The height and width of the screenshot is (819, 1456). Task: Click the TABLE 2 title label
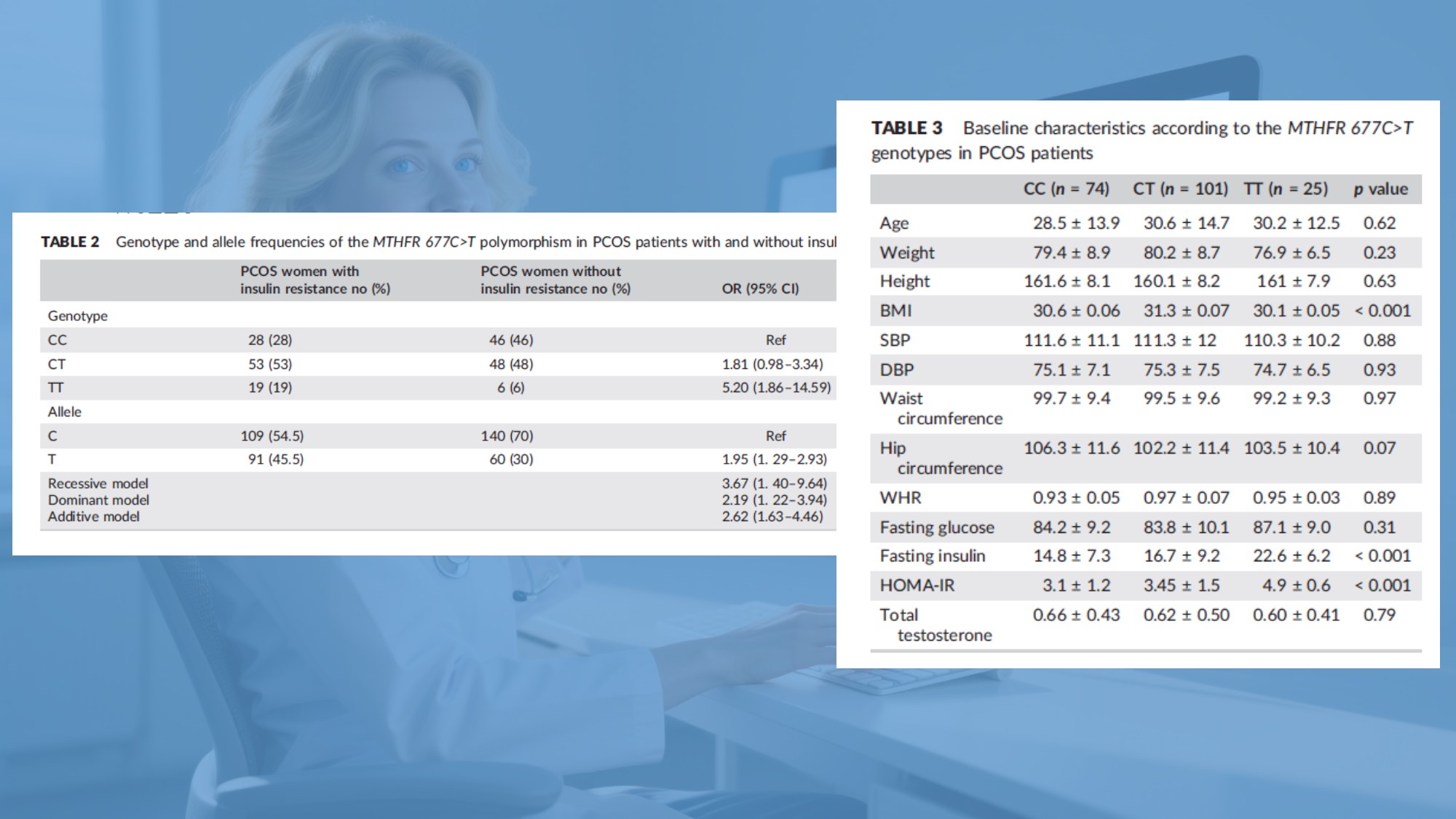tap(70, 242)
